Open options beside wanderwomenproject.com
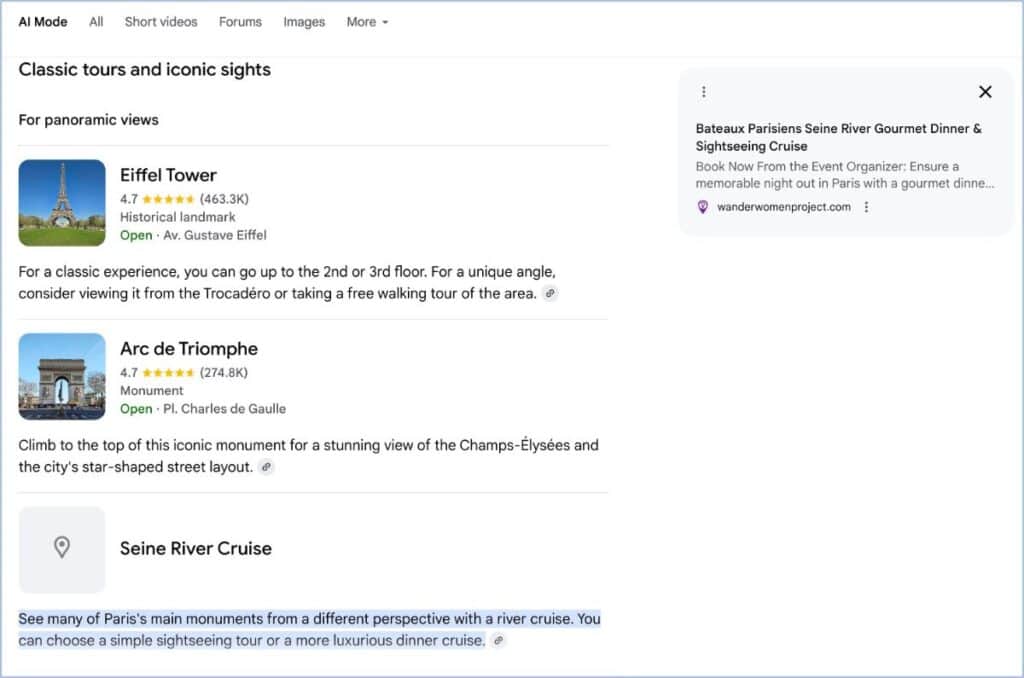The width and height of the screenshot is (1024, 678). click(866, 207)
